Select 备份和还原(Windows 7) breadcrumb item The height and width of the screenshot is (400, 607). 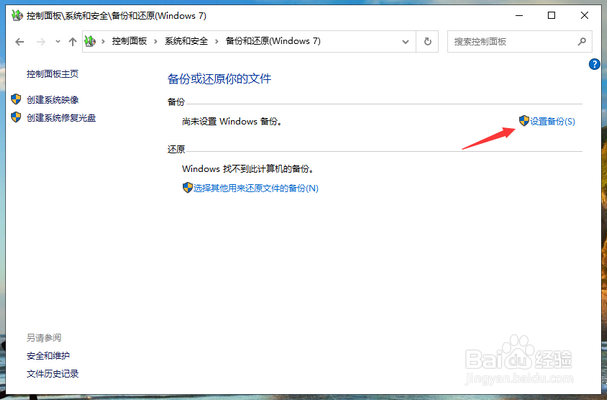click(x=273, y=41)
